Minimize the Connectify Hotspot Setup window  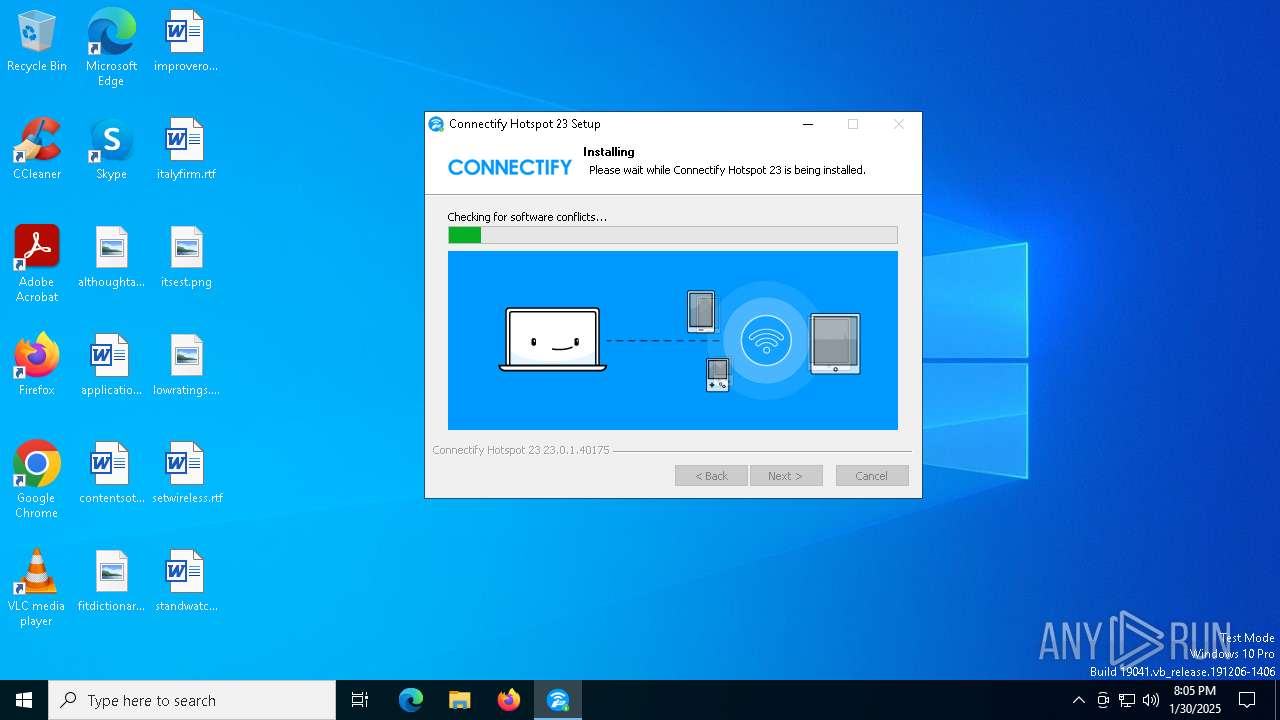808,124
